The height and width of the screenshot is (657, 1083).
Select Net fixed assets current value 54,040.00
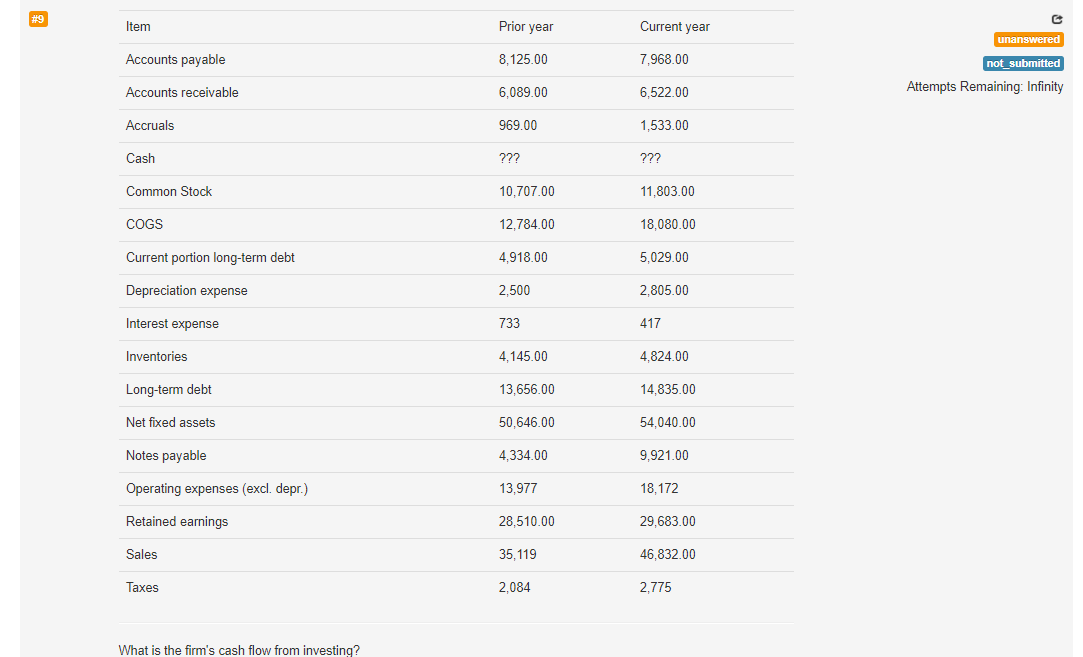tap(667, 423)
